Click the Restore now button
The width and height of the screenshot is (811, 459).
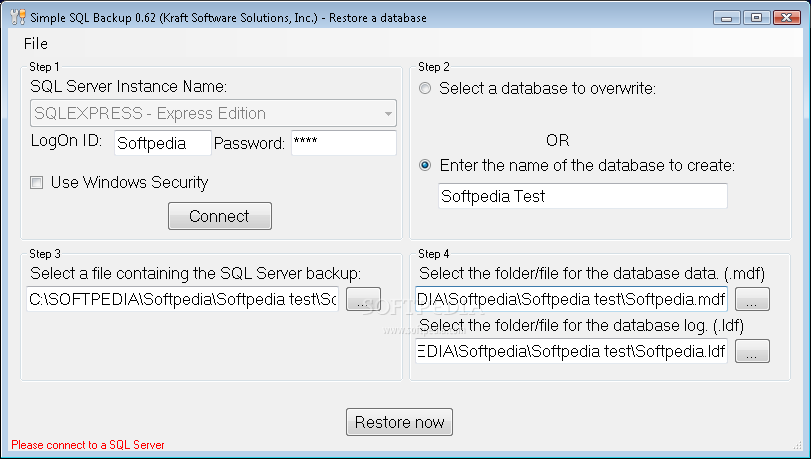(x=399, y=422)
